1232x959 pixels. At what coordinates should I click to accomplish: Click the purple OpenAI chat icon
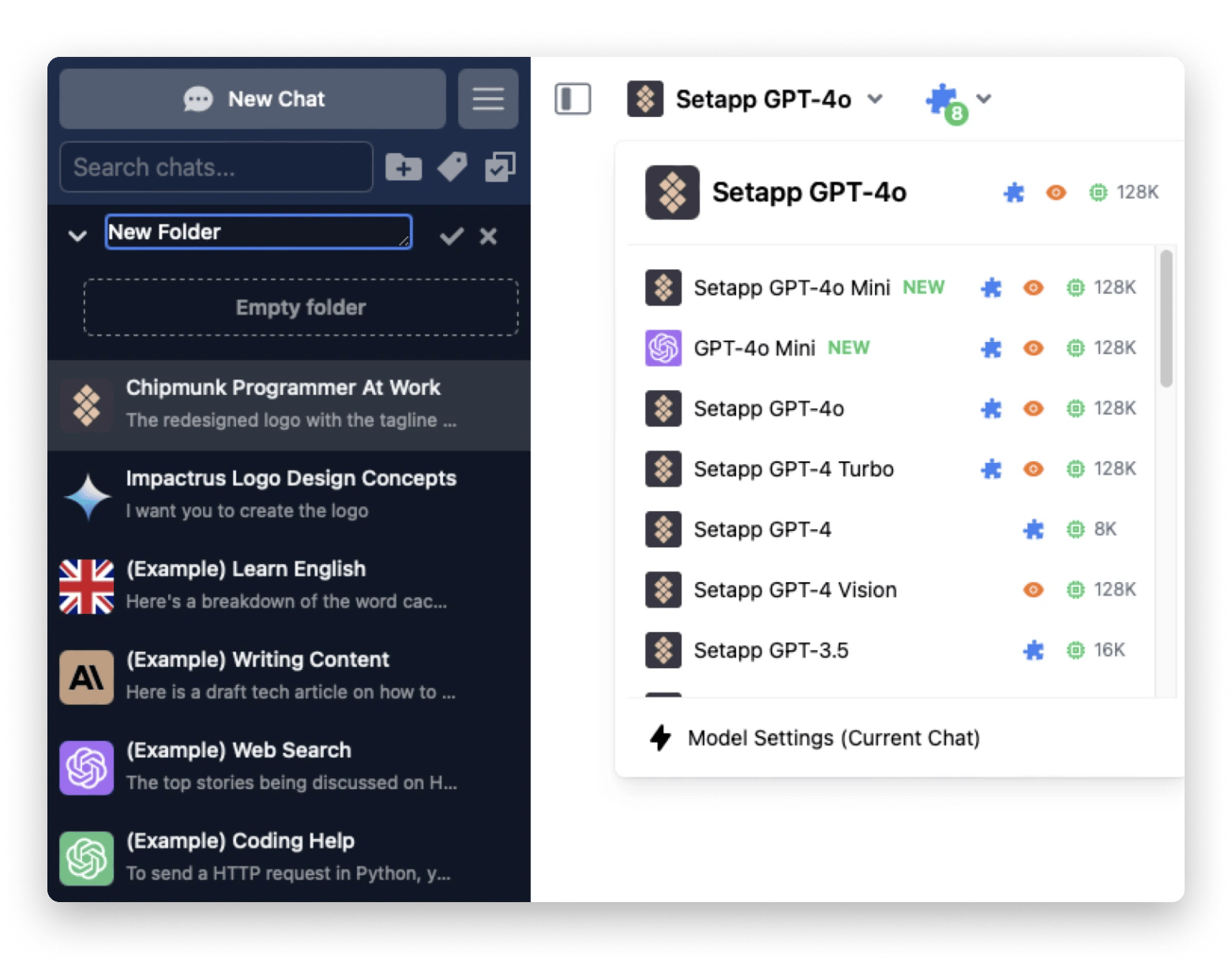tap(87, 768)
